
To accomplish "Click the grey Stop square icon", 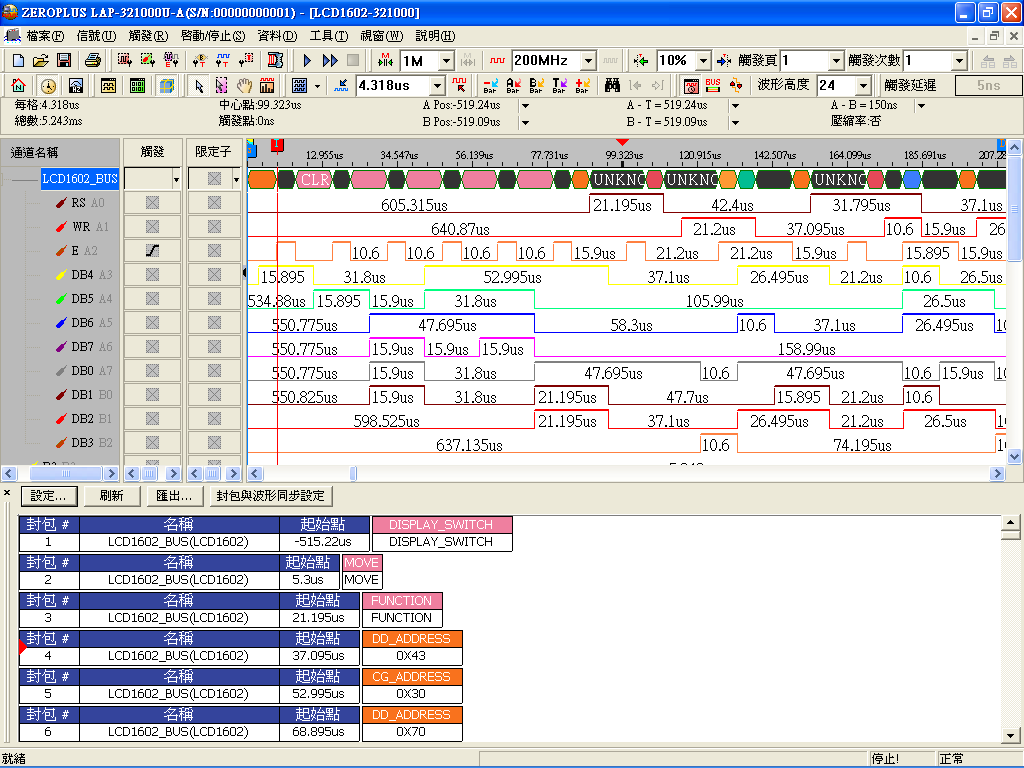I will pyautogui.click(x=353, y=61).
